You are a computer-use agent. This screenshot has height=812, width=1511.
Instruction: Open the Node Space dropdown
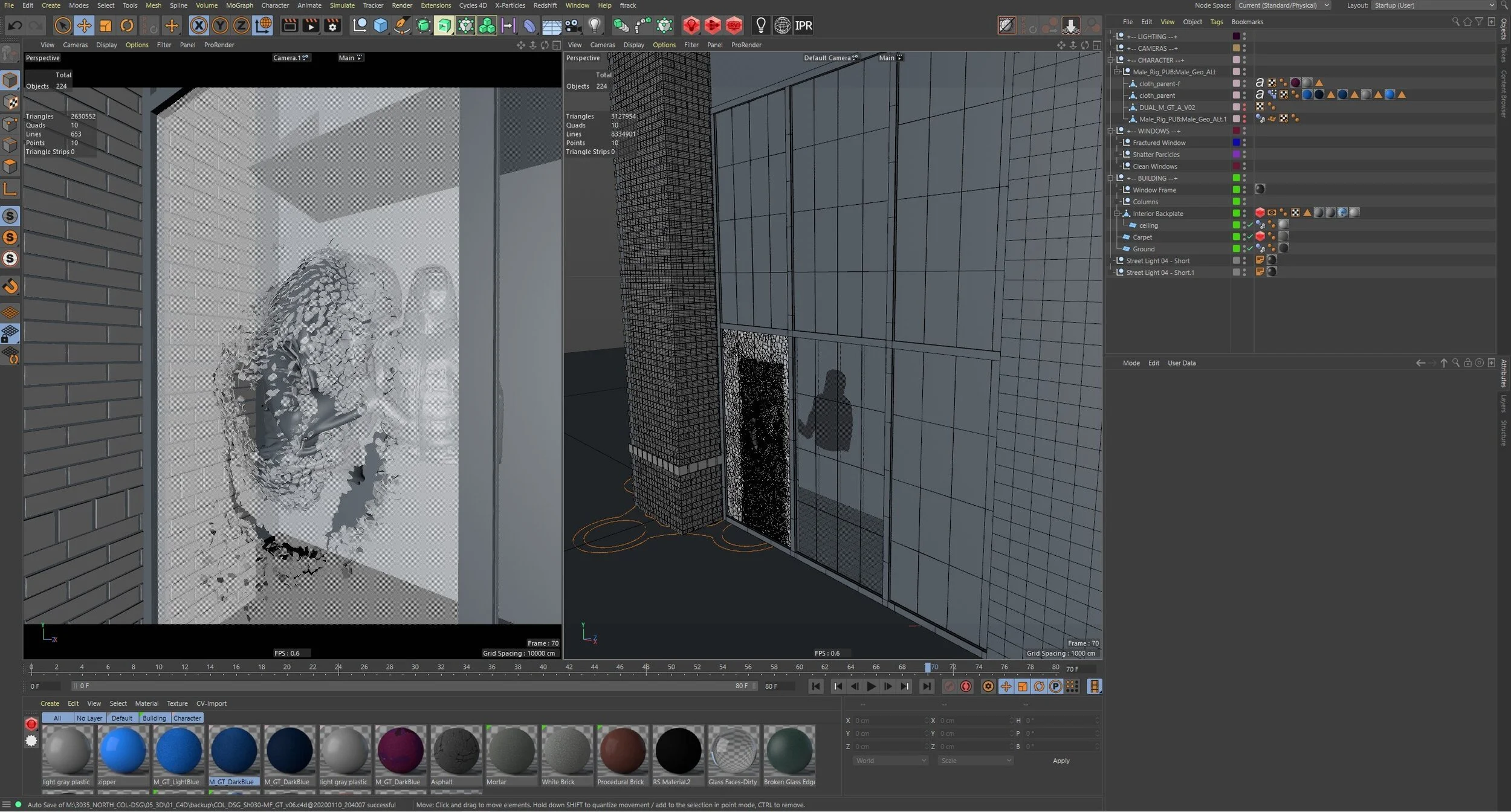tap(1283, 5)
